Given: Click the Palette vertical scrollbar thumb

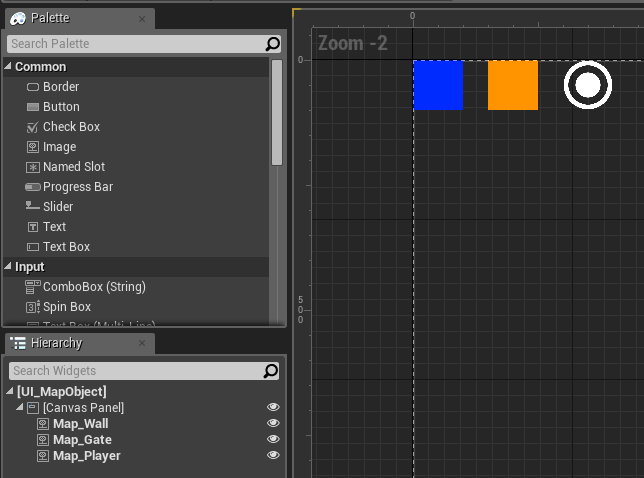Looking at the screenshot, I should [x=277, y=113].
